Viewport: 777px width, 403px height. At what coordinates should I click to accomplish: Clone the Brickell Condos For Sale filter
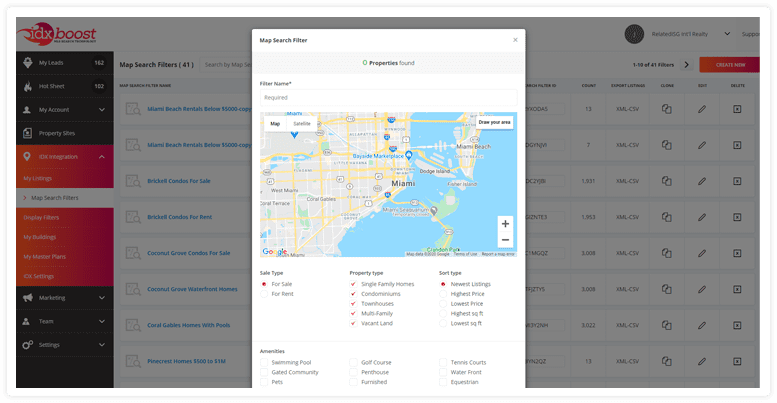click(666, 181)
